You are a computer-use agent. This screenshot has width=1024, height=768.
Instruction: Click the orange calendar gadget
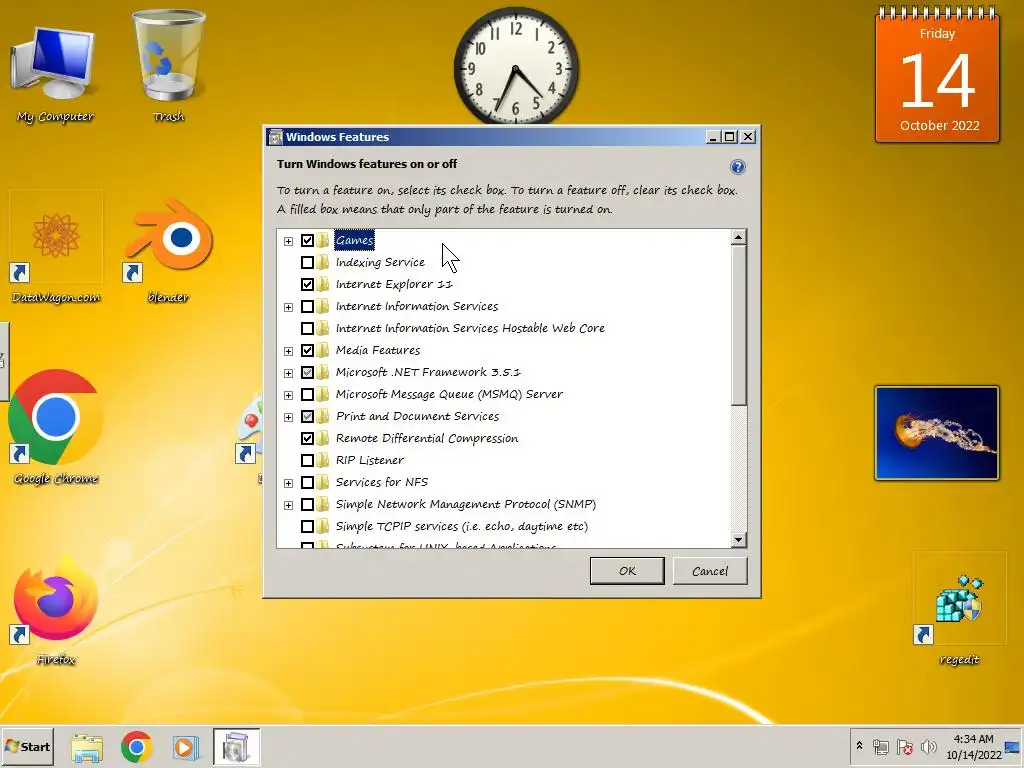tap(937, 75)
